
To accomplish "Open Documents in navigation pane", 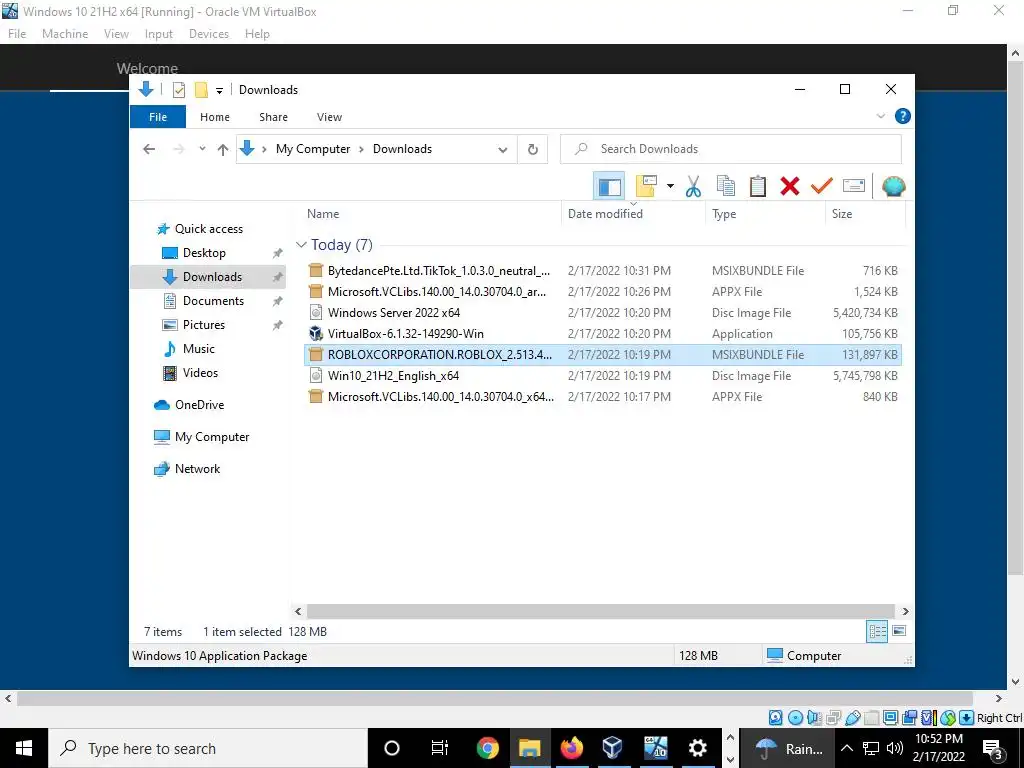I will click(213, 300).
